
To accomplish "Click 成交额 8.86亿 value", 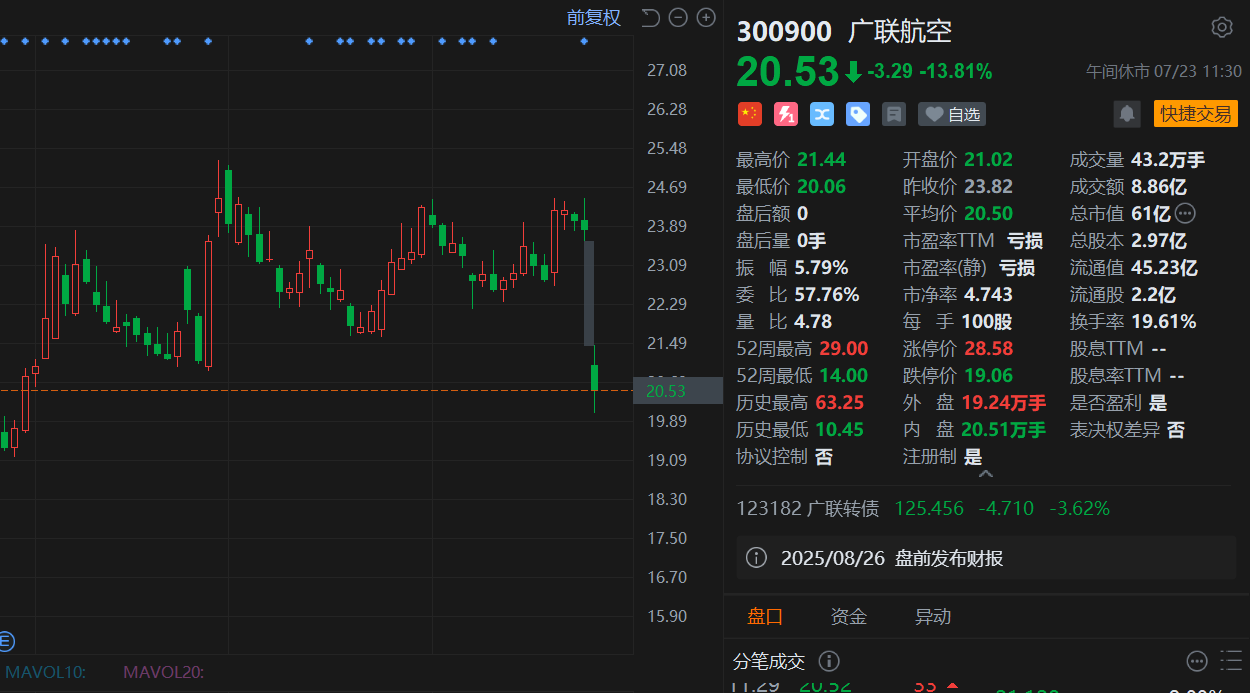I will tap(1159, 186).
